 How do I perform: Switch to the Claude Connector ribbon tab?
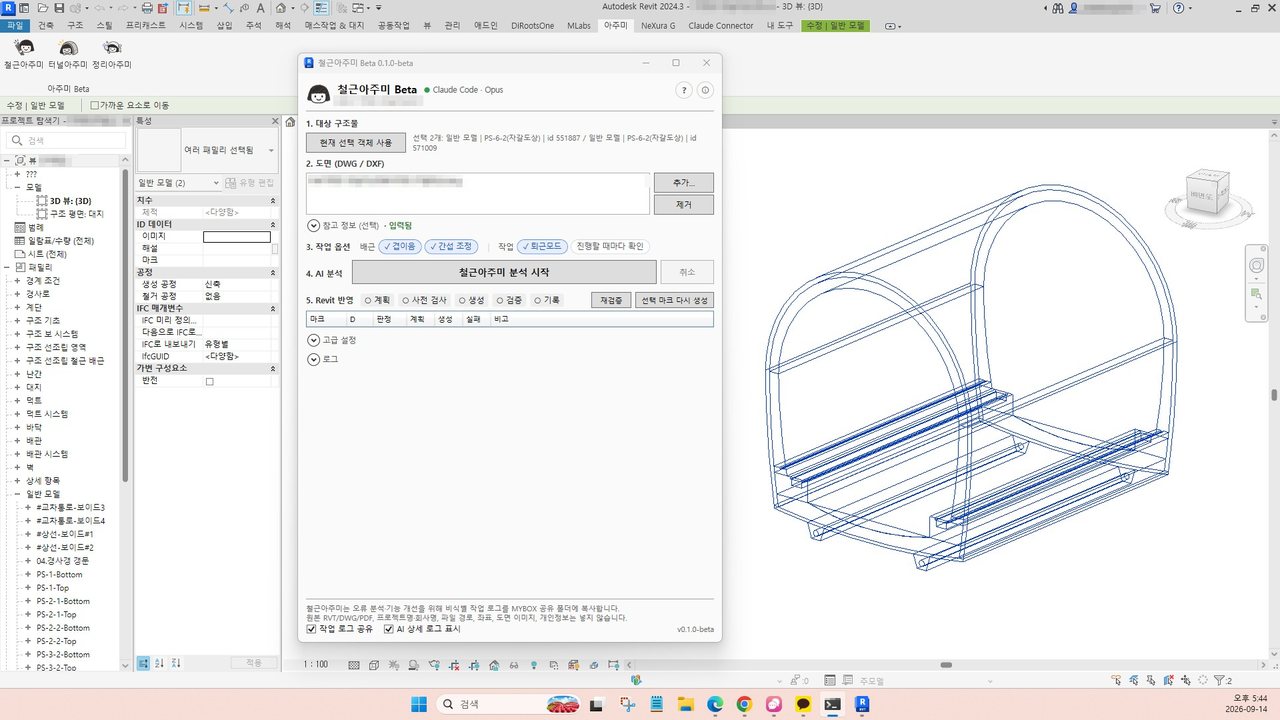tap(721, 25)
